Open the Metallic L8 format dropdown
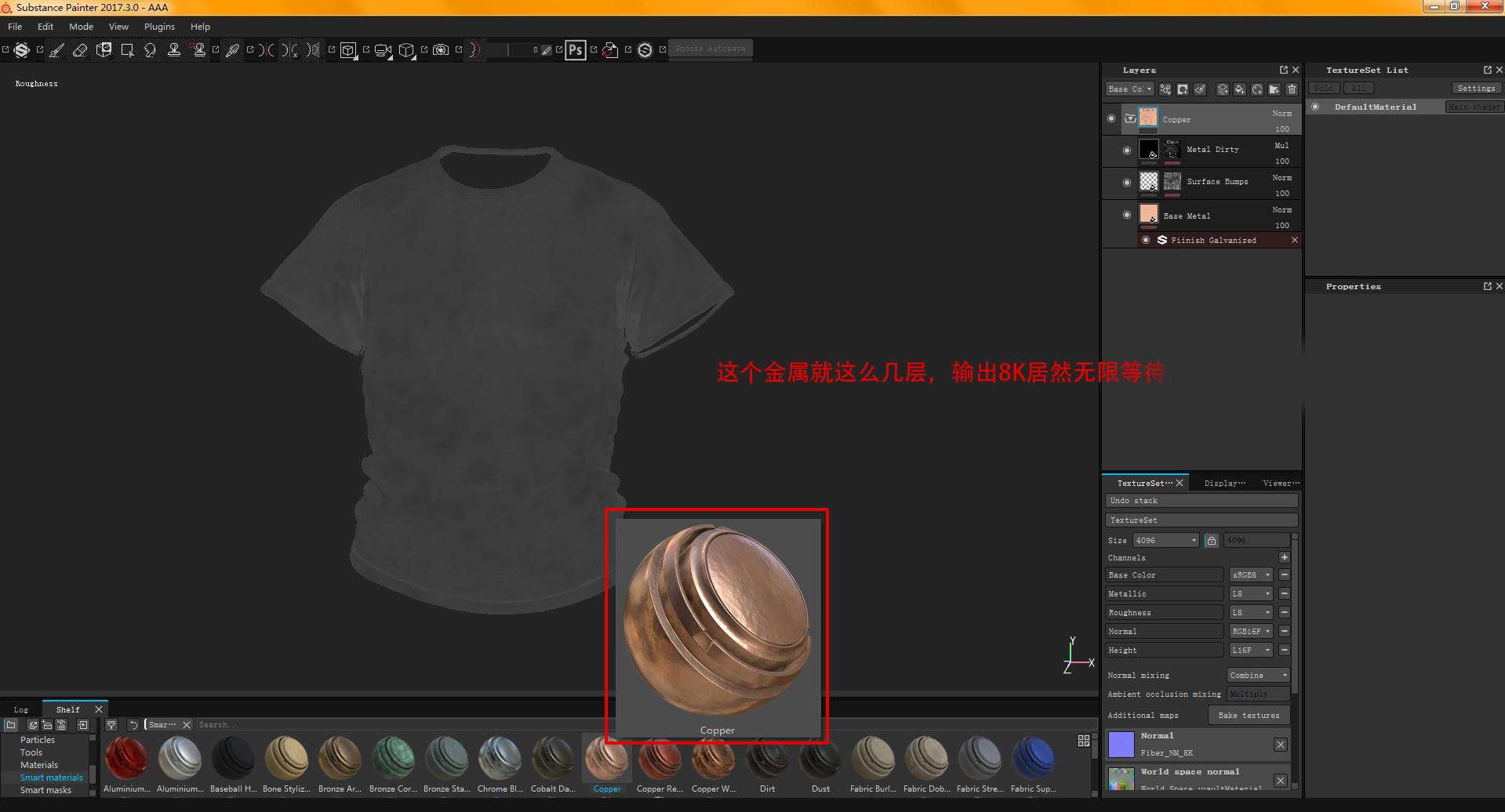This screenshot has width=1505, height=812. pyautogui.click(x=1251, y=594)
